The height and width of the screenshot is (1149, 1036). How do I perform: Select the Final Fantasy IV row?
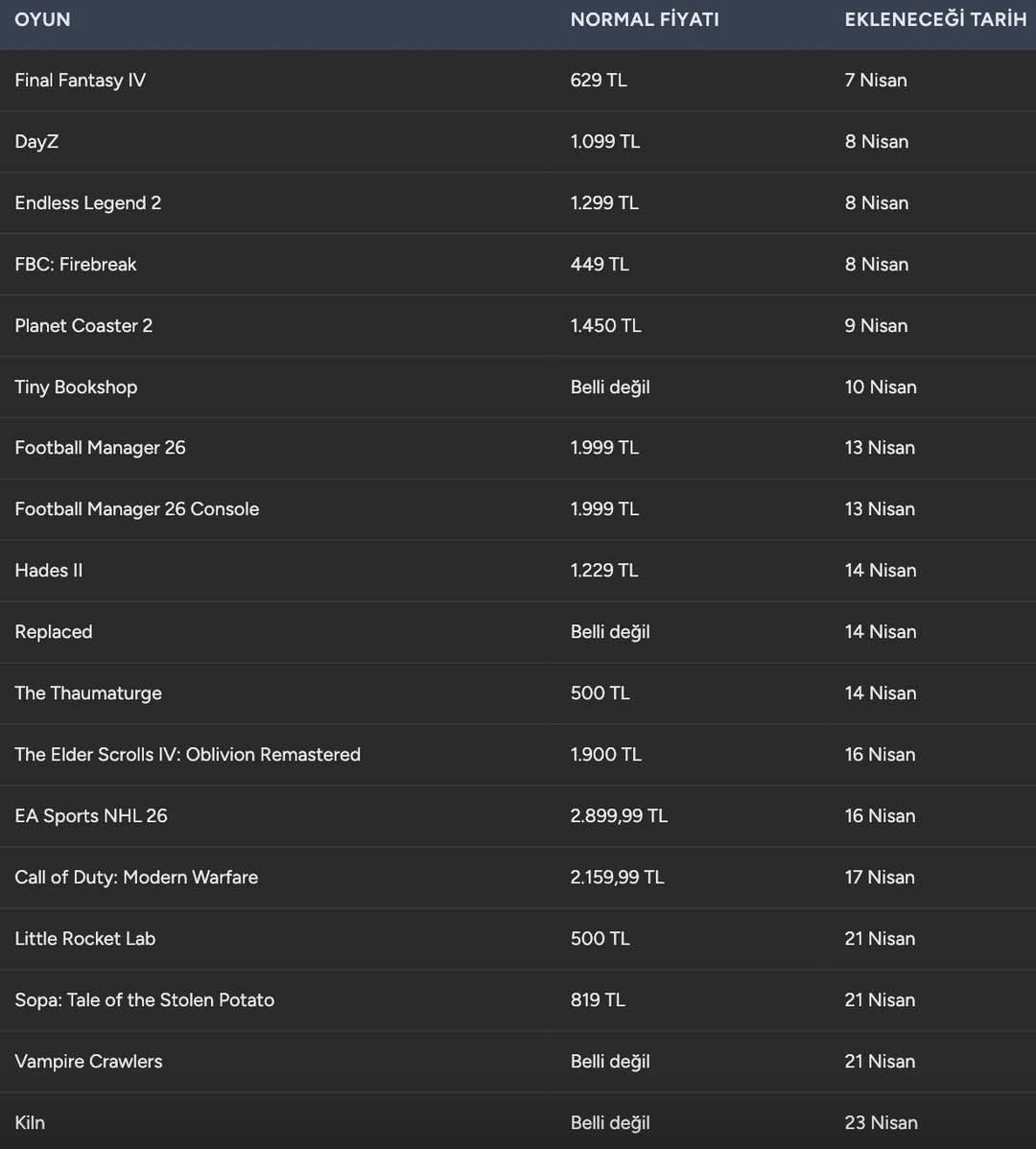(518, 81)
